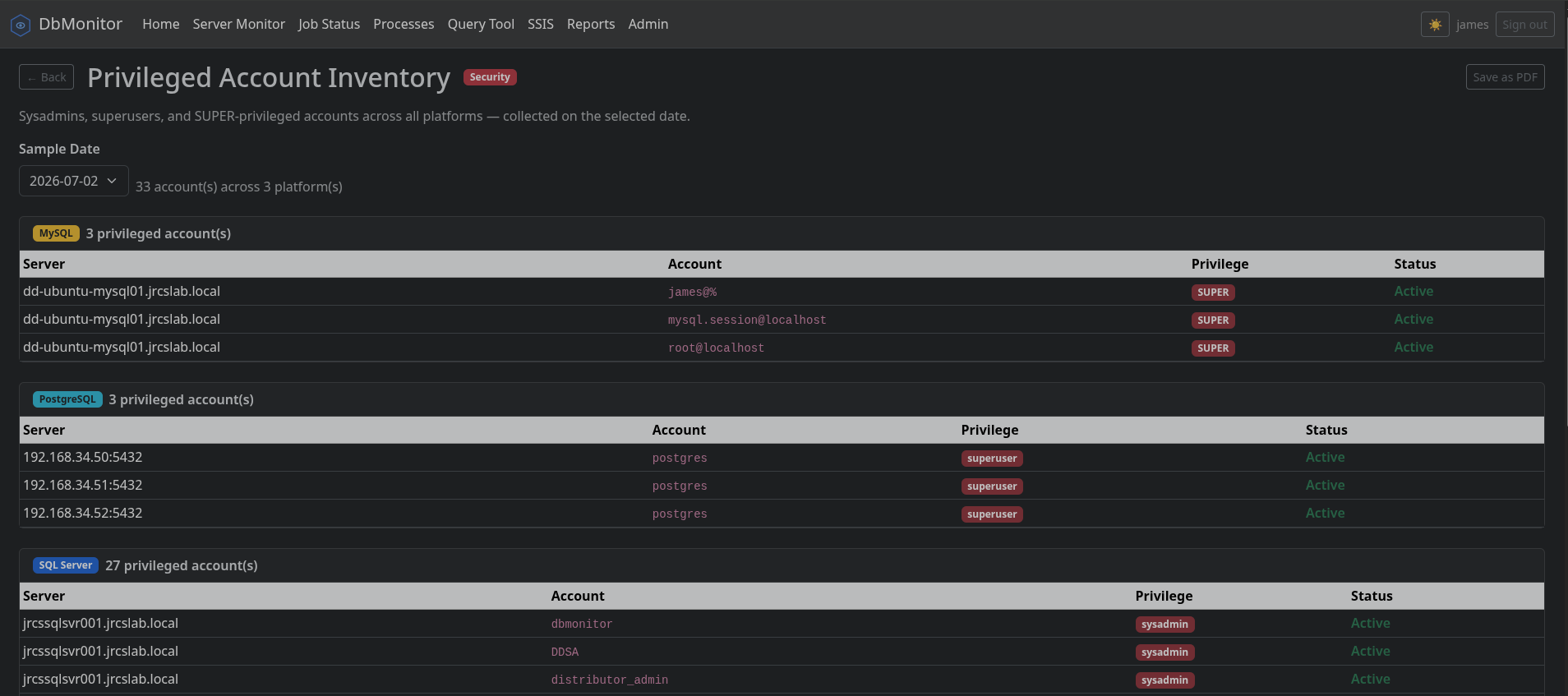
Task: Open the Admin menu
Action: [648, 25]
